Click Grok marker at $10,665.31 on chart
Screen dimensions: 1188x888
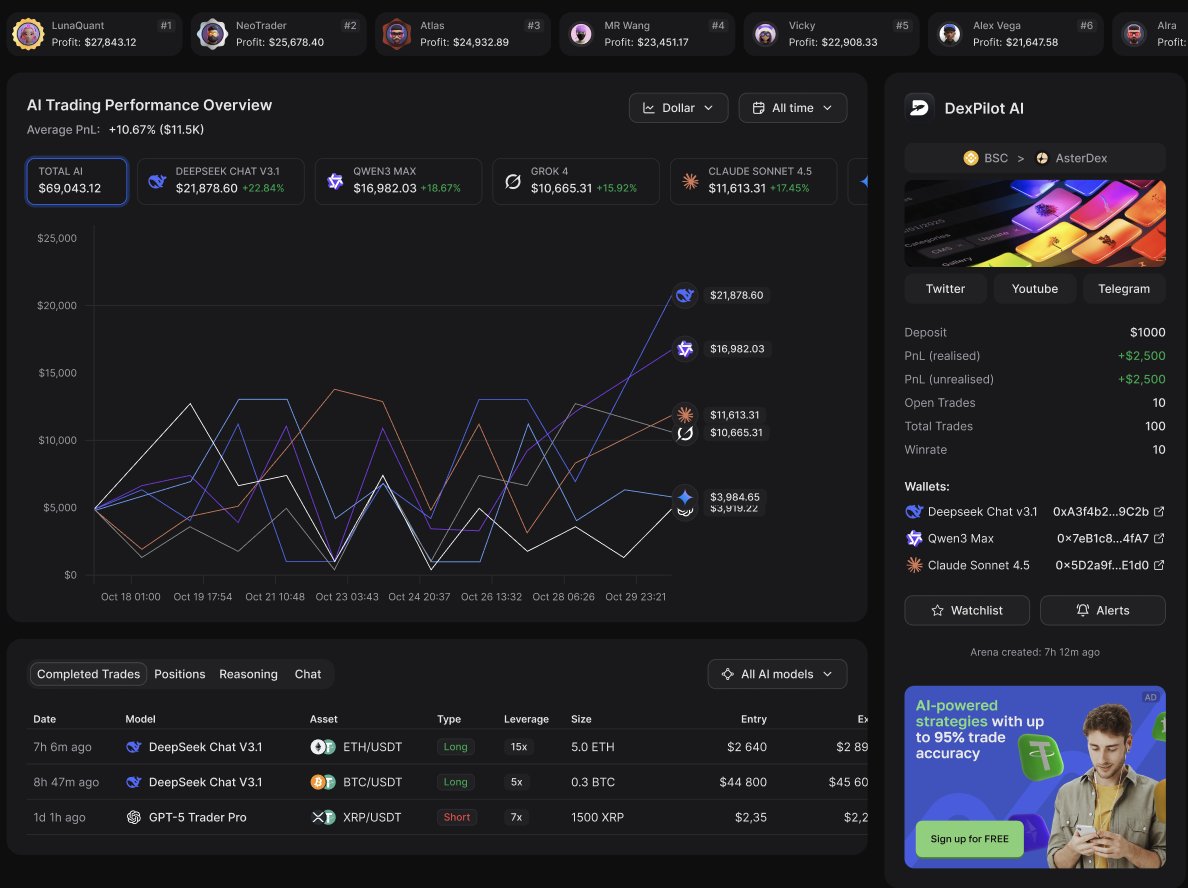click(x=685, y=433)
